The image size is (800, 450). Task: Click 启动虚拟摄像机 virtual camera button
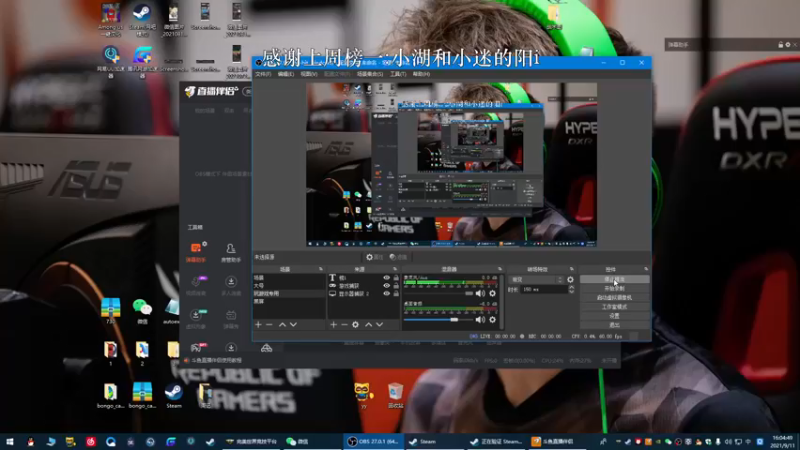(614, 297)
